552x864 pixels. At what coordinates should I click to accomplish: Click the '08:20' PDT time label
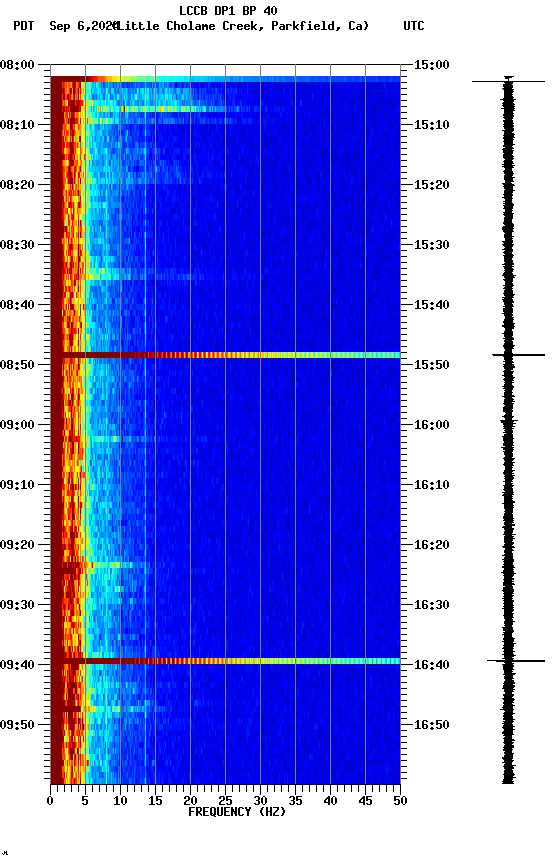(x=17, y=185)
